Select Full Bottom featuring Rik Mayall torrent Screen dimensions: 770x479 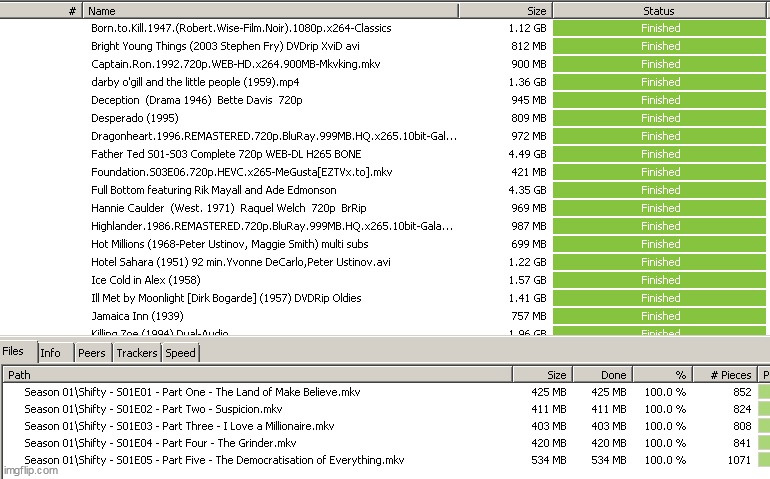point(214,190)
